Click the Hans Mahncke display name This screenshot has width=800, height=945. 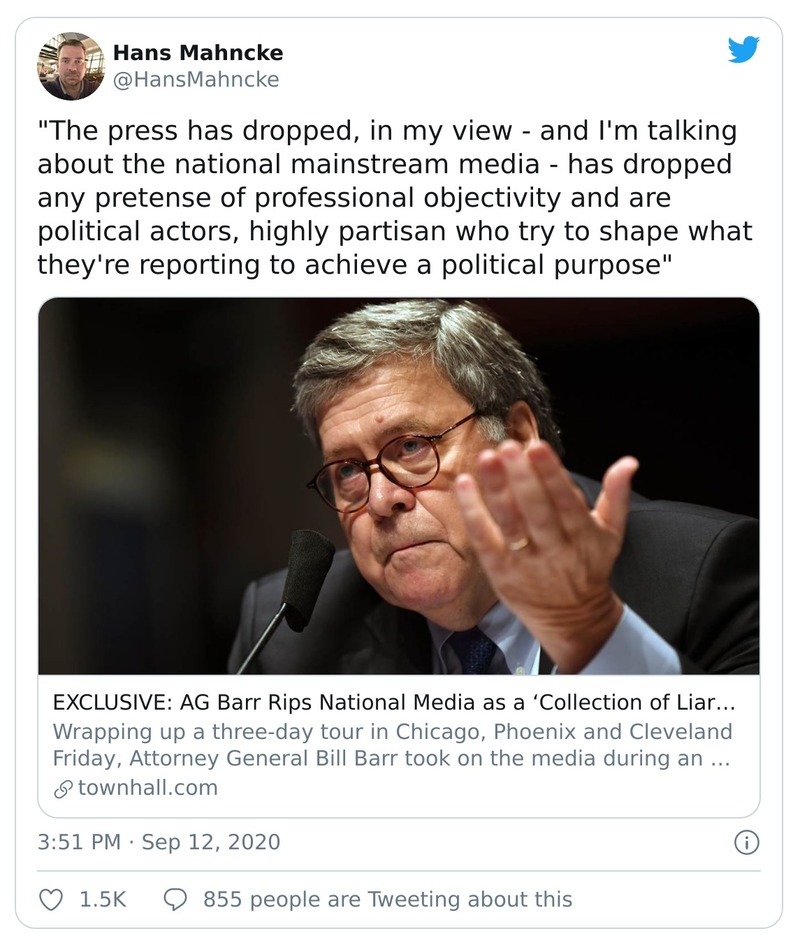[x=196, y=51]
